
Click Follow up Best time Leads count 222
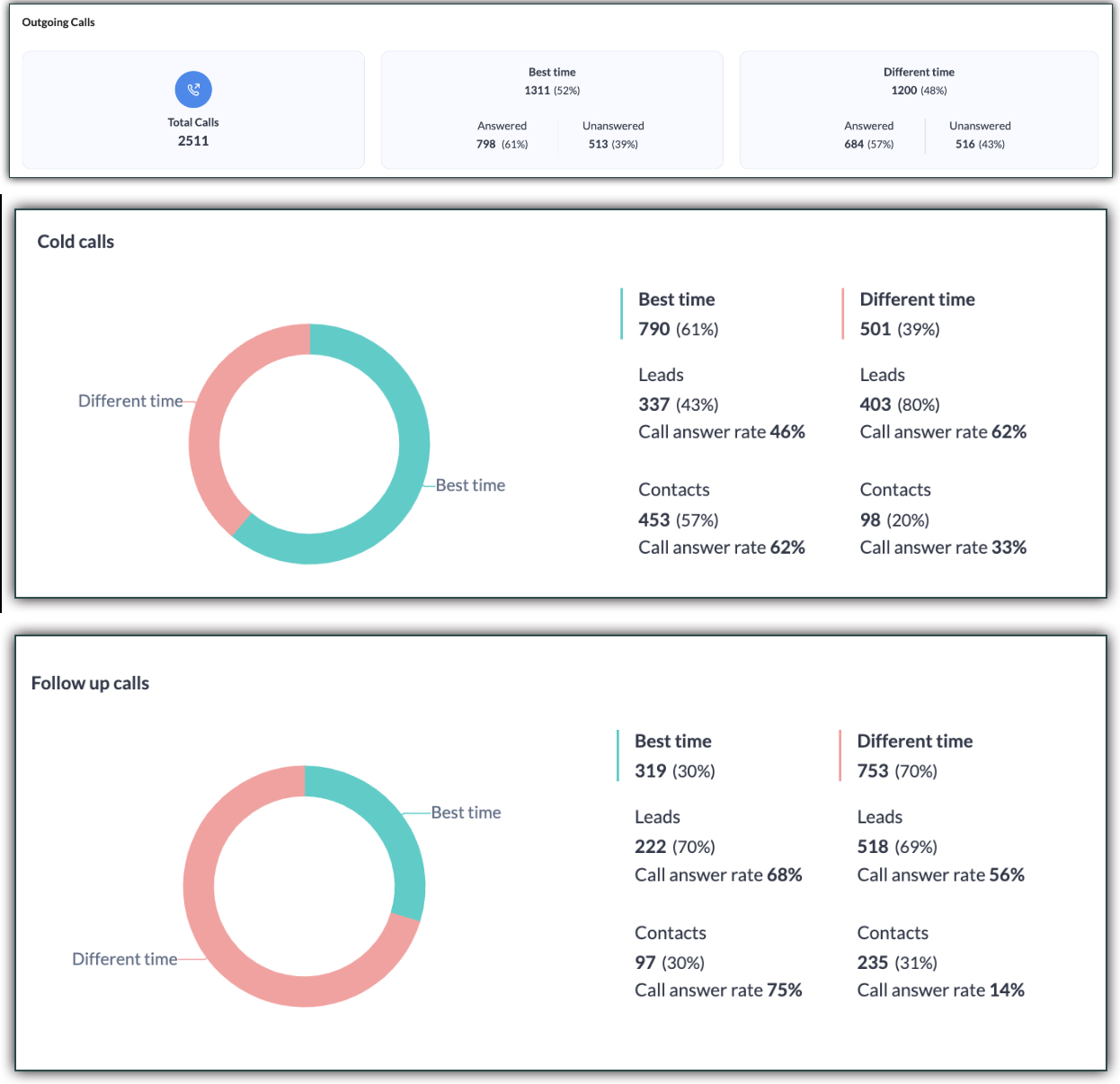coord(651,847)
